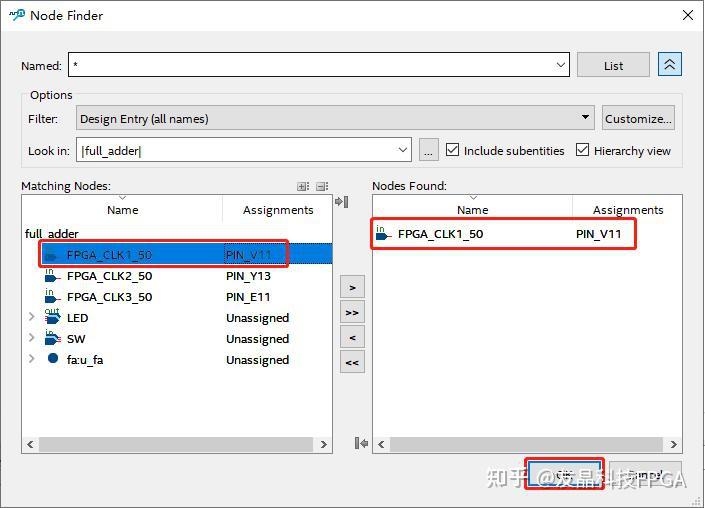Click the Customize... button

tap(638, 118)
